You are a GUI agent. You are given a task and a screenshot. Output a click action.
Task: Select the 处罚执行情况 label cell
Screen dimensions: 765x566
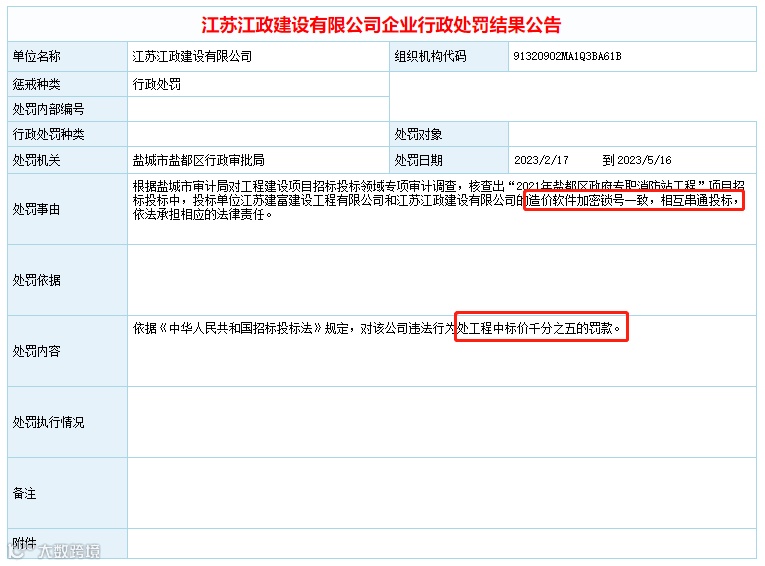click(x=67, y=422)
